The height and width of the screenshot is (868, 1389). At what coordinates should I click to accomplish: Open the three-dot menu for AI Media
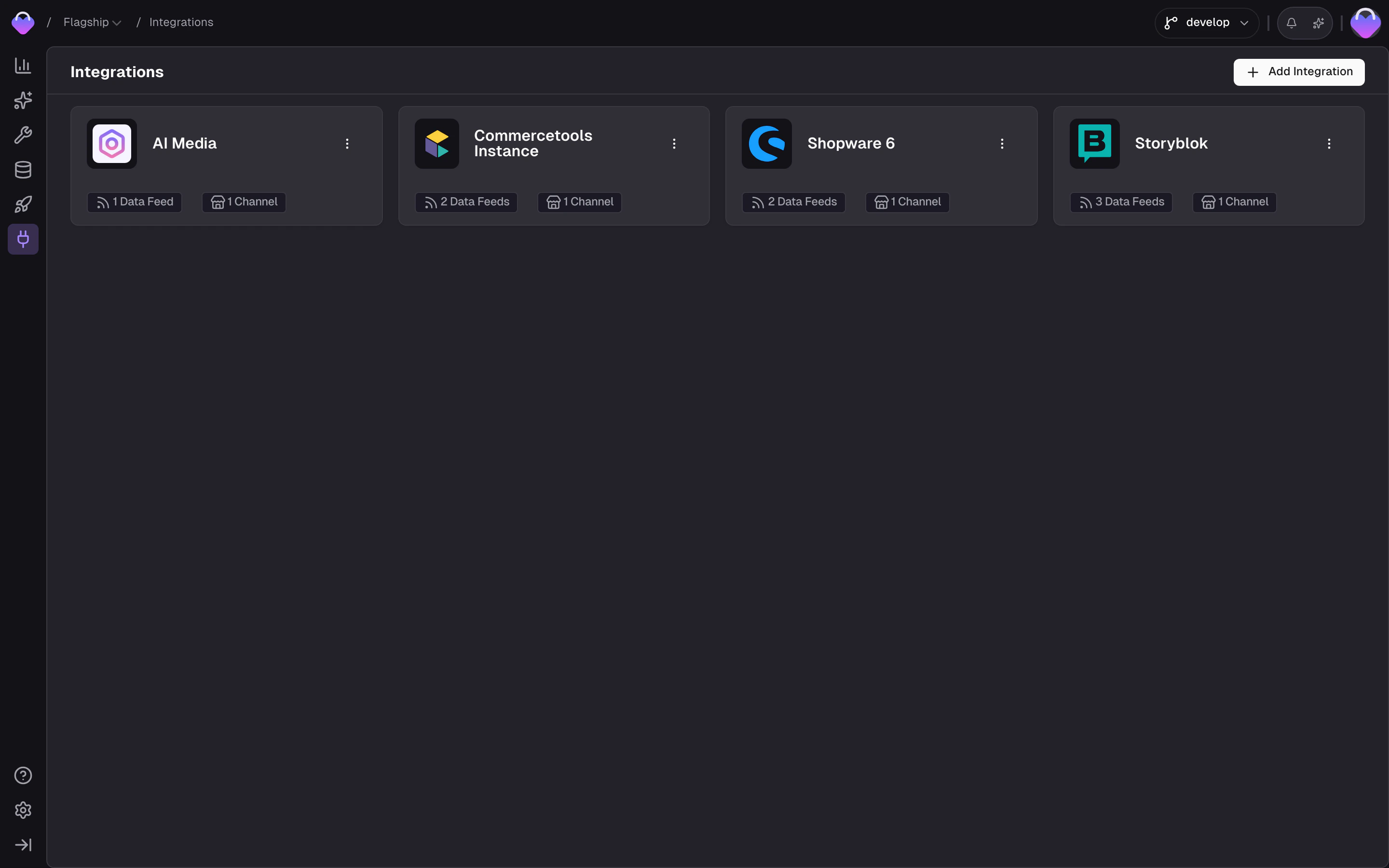347,144
